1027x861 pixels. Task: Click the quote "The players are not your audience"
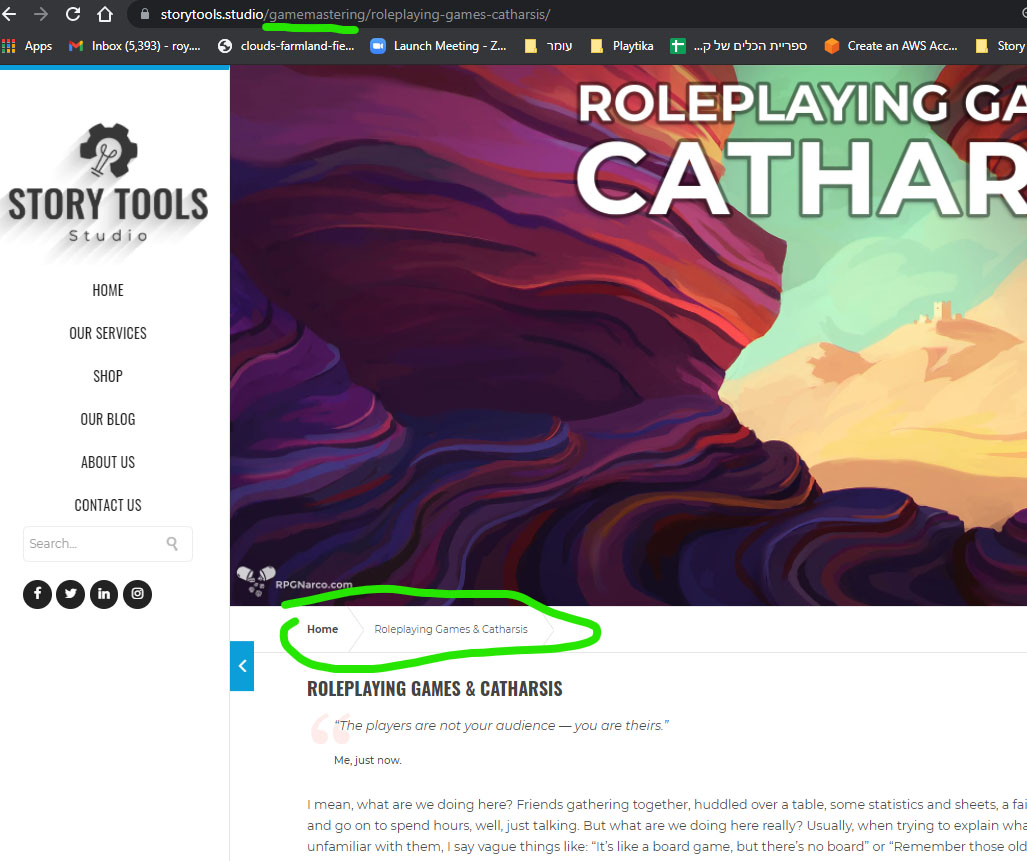pos(502,725)
